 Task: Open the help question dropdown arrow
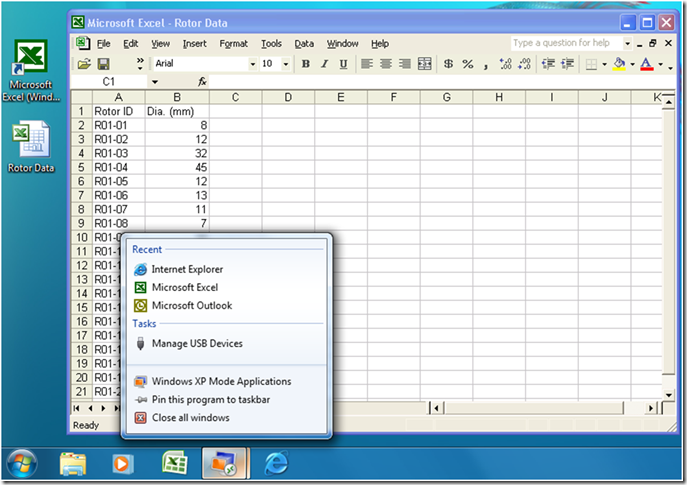[x=627, y=43]
